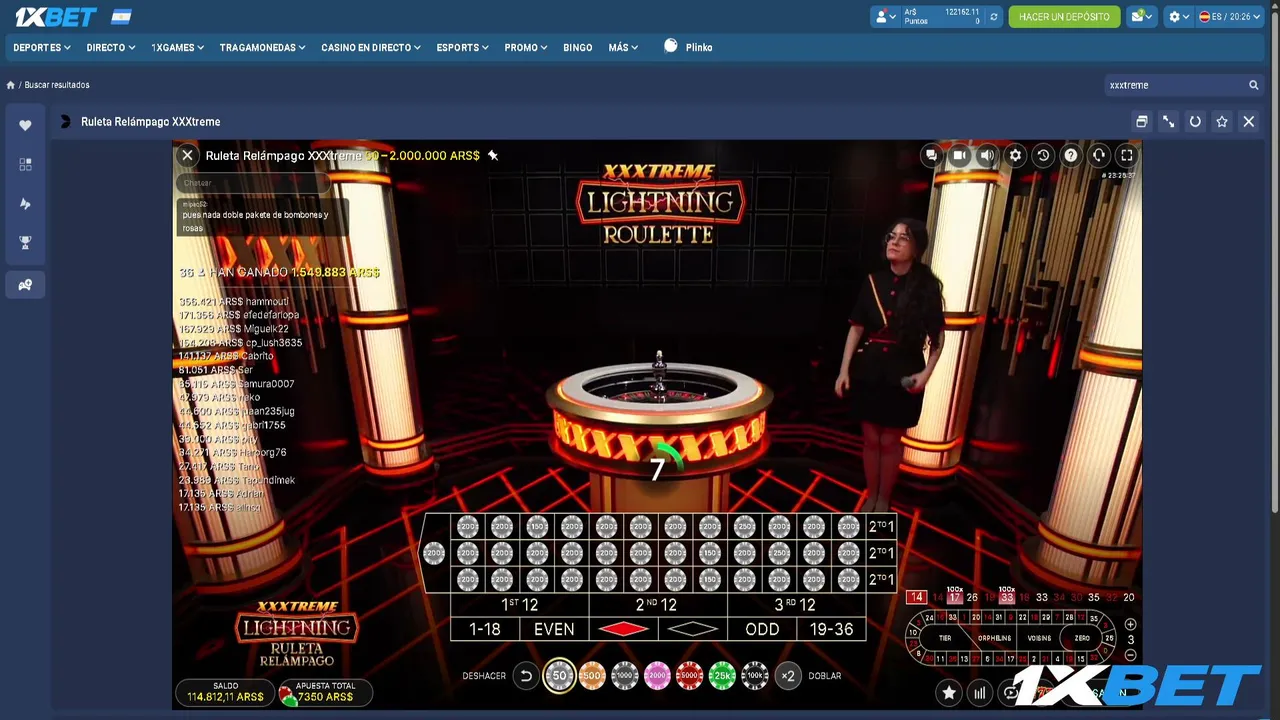
Task: Refresh the account balance
Action: point(993,17)
